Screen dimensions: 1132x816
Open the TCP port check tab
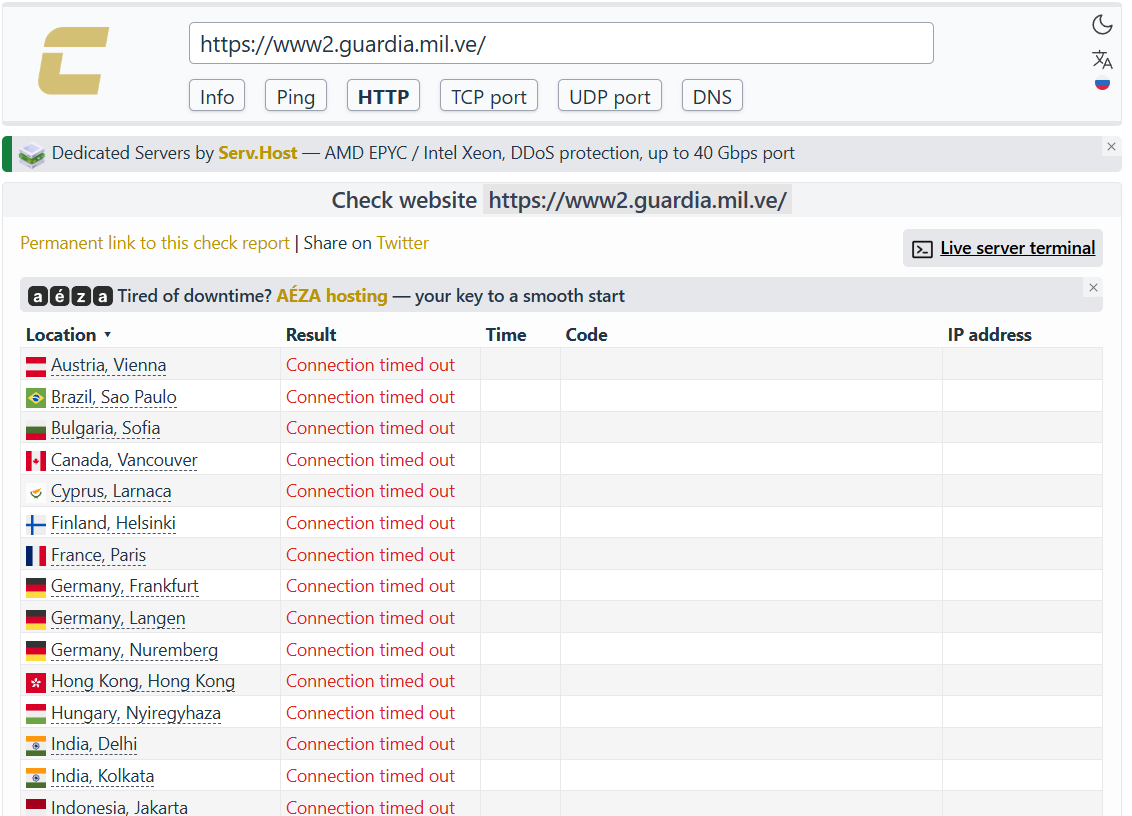(x=489, y=96)
